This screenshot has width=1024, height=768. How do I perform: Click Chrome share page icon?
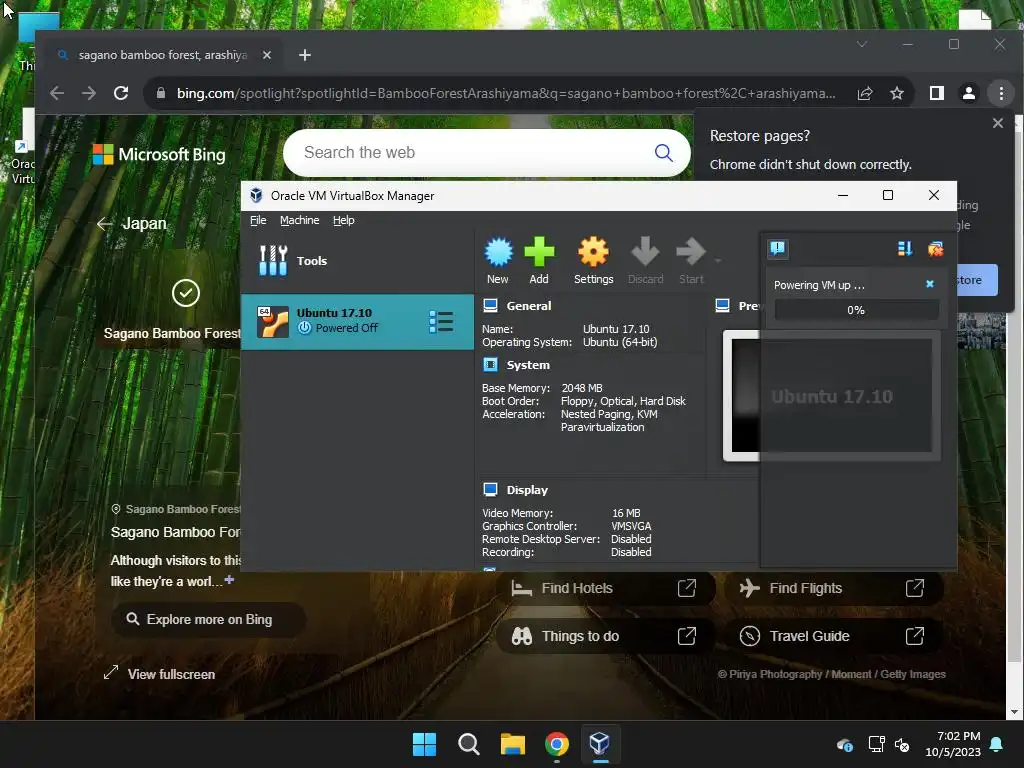pos(865,93)
